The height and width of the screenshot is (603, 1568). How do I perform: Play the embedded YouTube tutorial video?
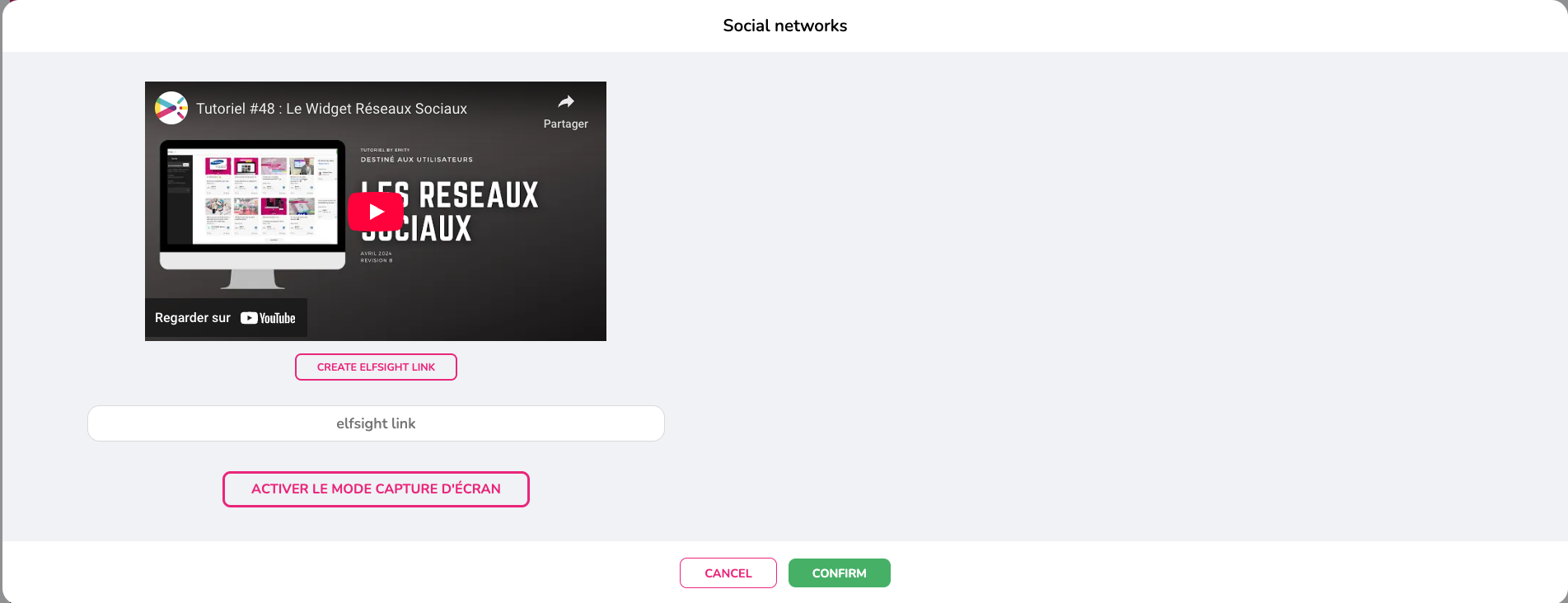coord(376,212)
